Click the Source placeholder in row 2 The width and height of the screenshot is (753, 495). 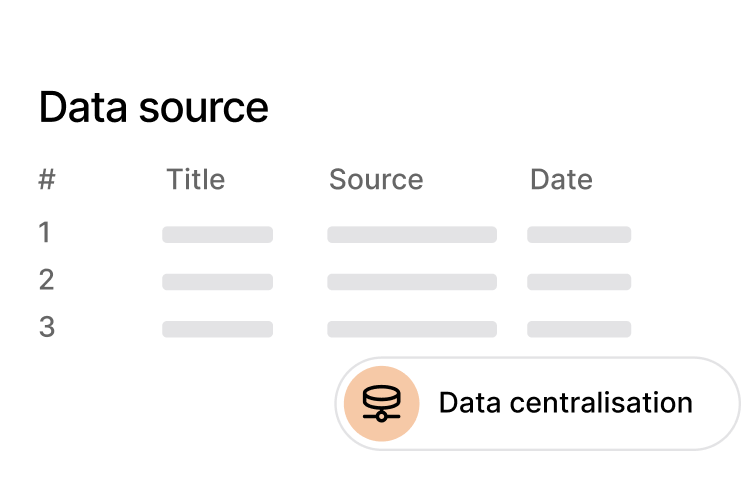411,282
